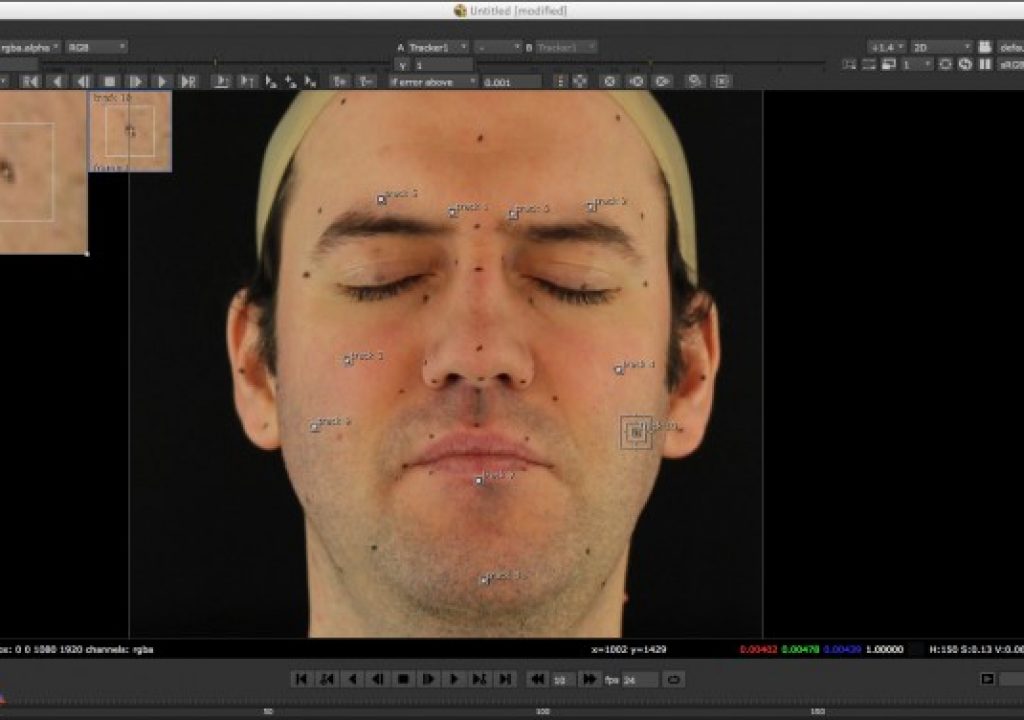
Task: Open the B input Tracker1 dropdown
Action: point(566,47)
